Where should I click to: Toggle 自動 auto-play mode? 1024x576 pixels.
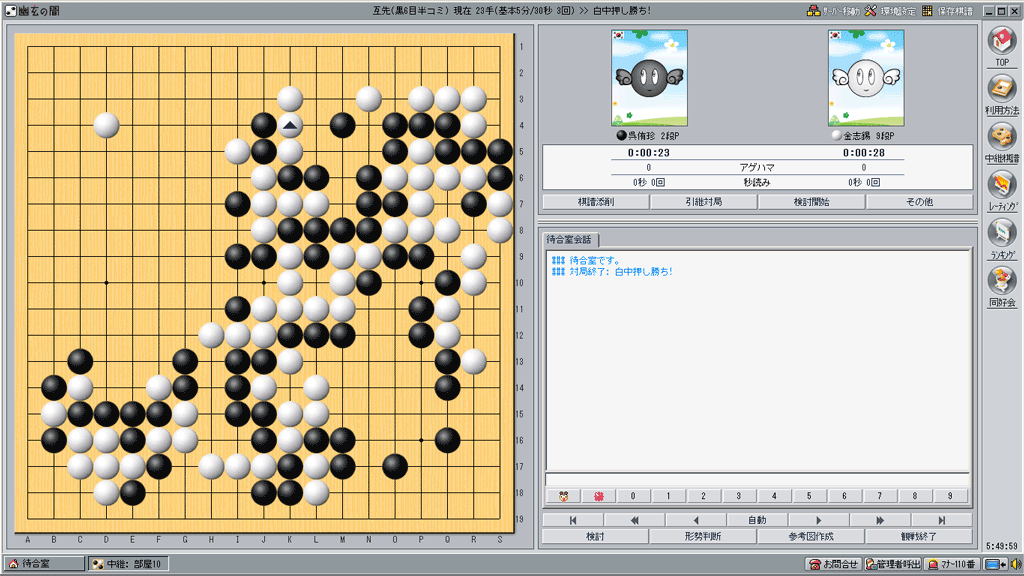tap(757, 520)
